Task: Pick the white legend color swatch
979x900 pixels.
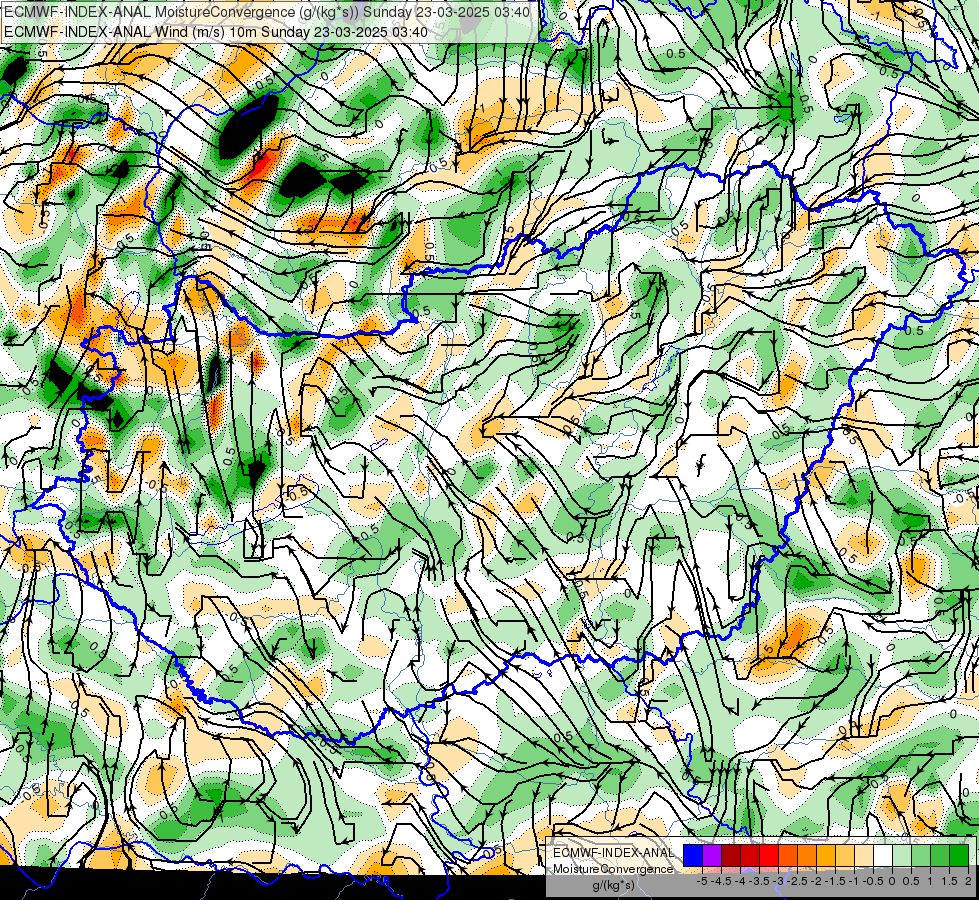Action: coord(883,855)
